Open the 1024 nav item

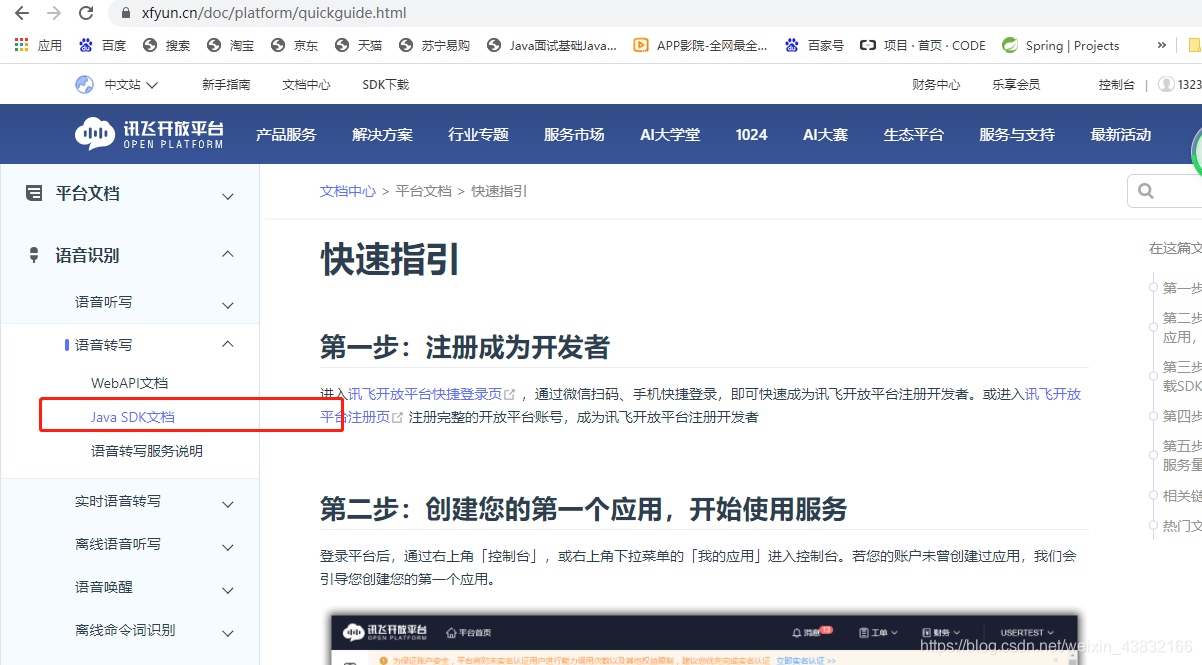coord(751,134)
